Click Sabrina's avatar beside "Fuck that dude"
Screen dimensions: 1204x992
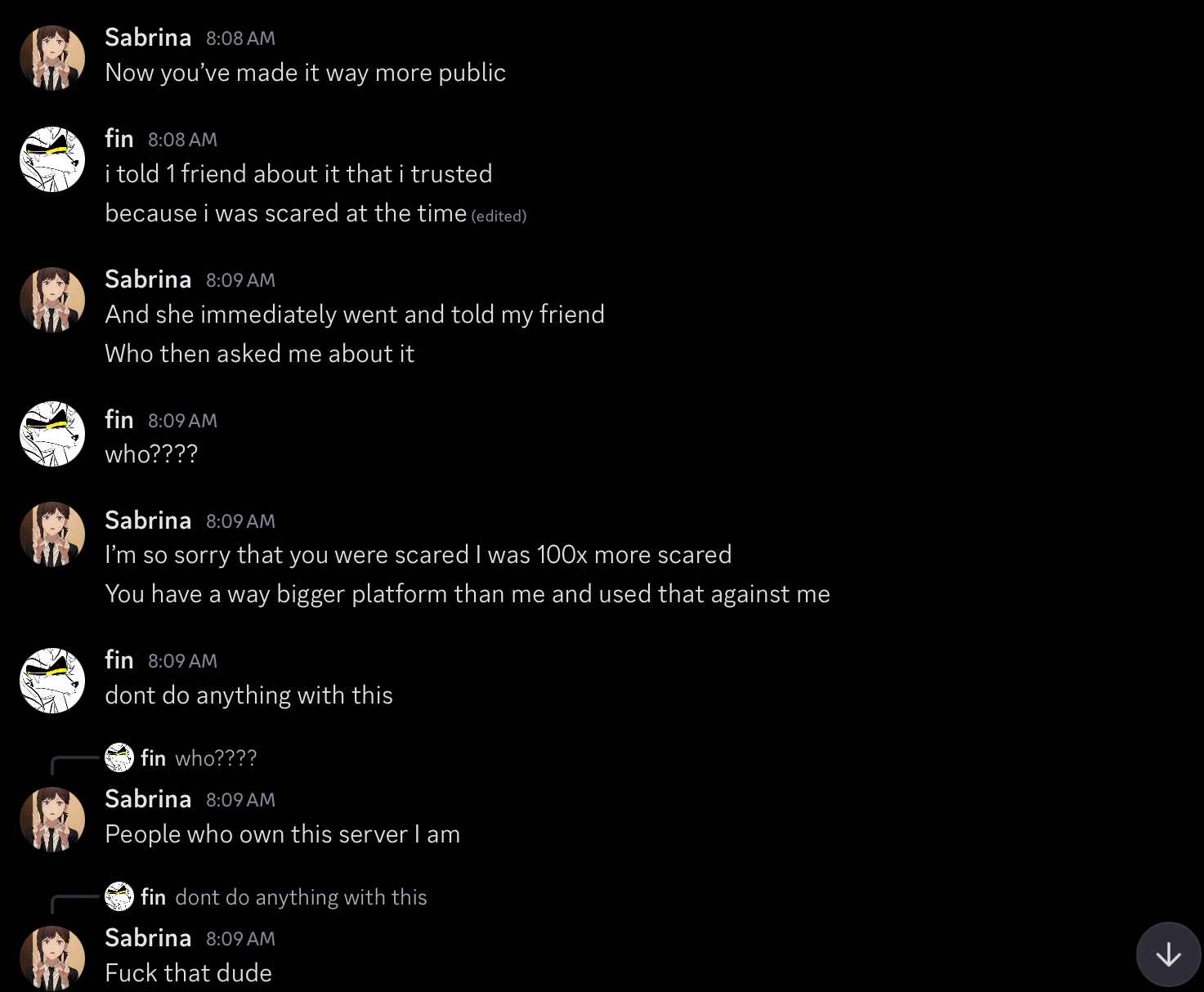click(52, 958)
